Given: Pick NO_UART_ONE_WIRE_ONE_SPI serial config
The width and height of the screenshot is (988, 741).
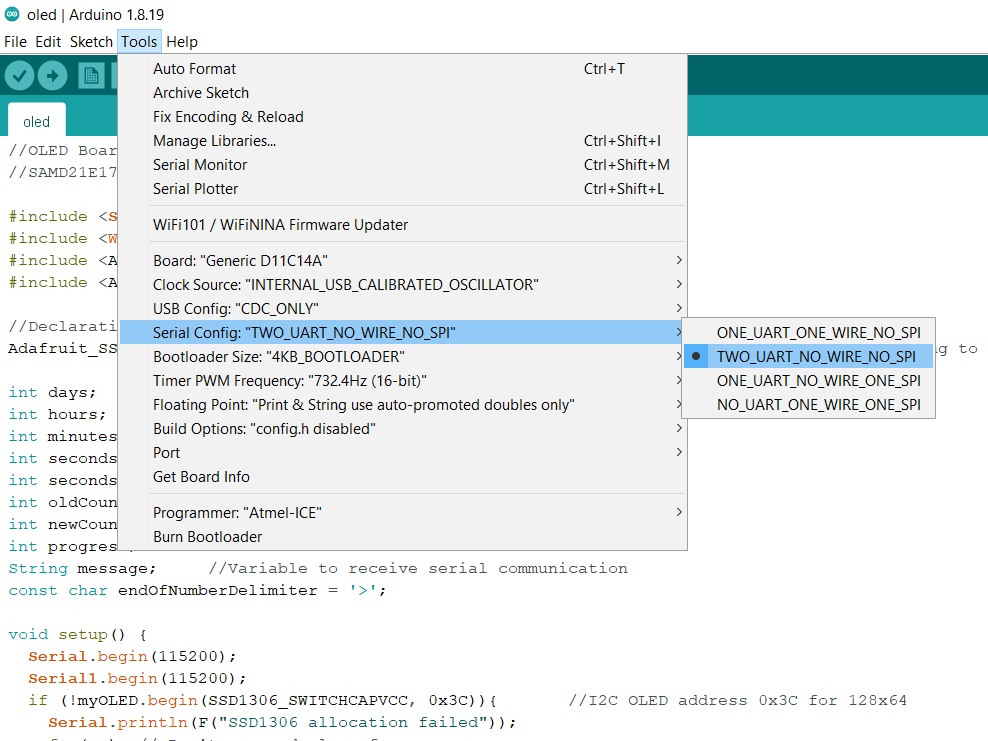Looking at the screenshot, I should click(818, 405).
